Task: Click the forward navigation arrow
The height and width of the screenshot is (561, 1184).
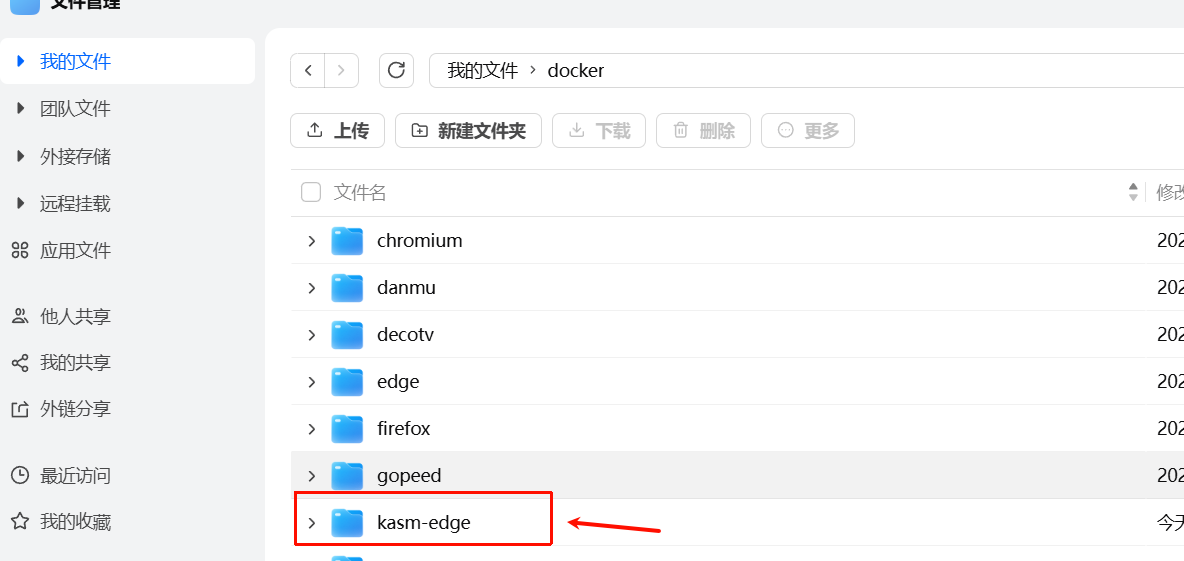Action: pyautogui.click(x=341, y=70)
